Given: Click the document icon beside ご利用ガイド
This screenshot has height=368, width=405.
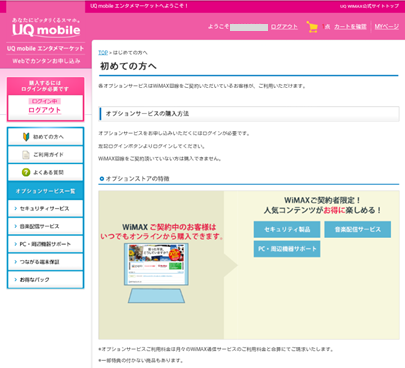Looking at the screenshot, I should tap(26, 155).
